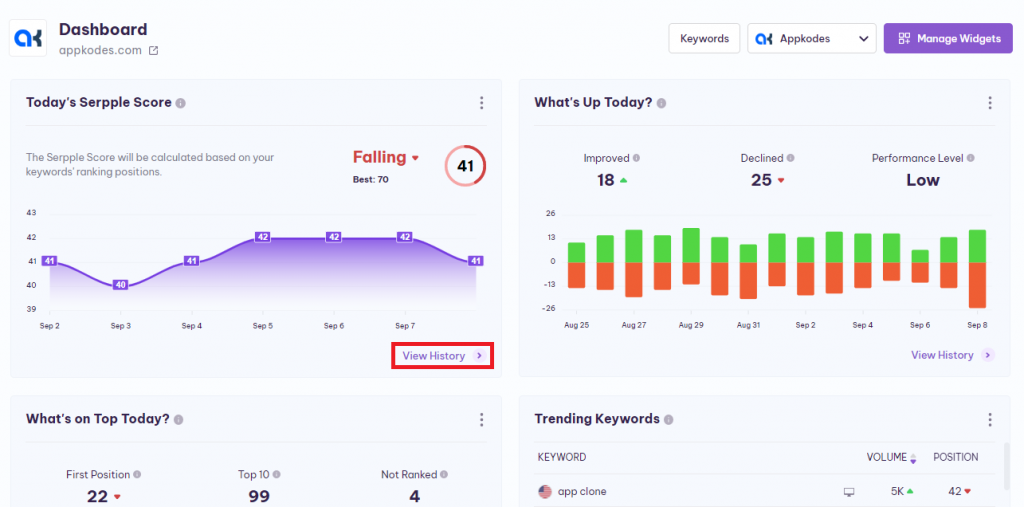The image size is (1024, 507).
Task: Sort keywords by the Volume column
Action: click(889, 457)
